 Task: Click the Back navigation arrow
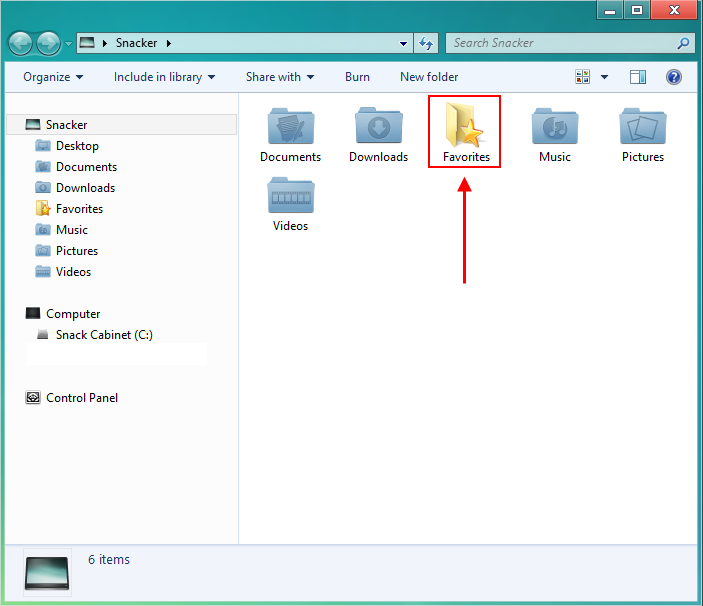tap(20, 43)
